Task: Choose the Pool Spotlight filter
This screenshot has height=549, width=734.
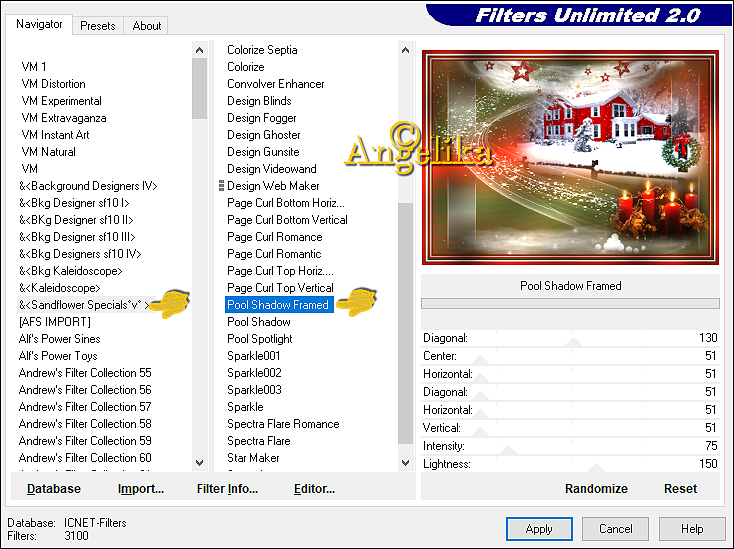Action: coord(259,339)
